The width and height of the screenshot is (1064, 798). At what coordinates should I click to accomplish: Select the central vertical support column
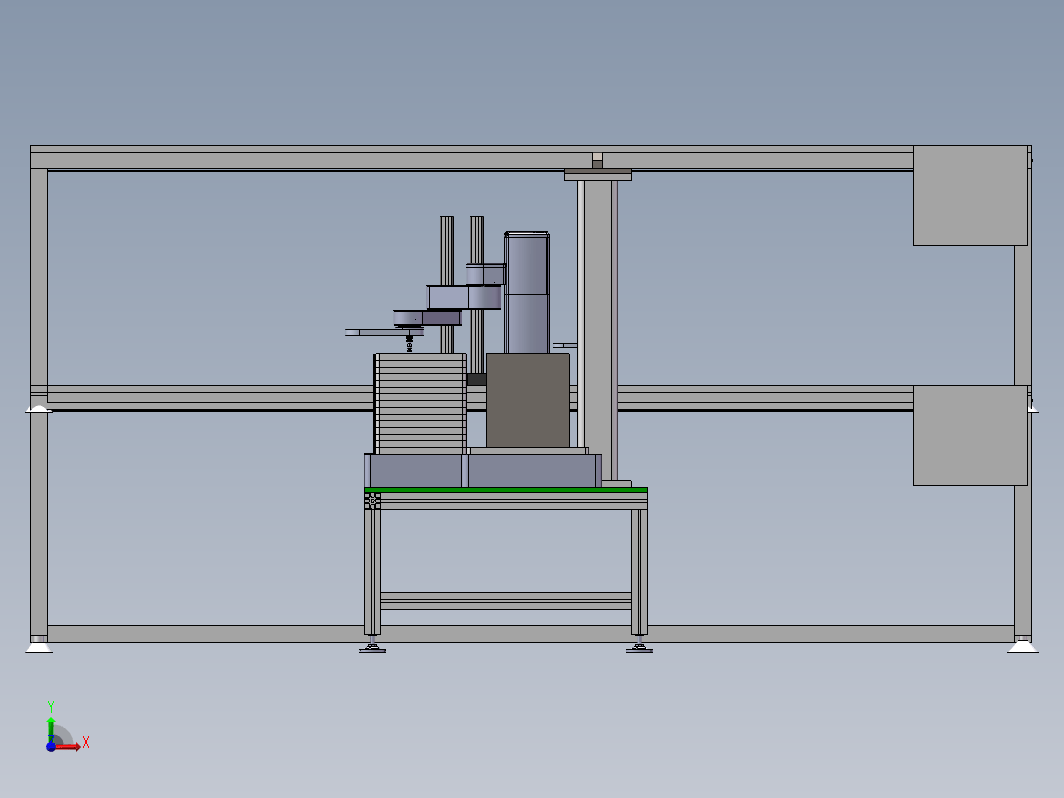pos(598,330)
